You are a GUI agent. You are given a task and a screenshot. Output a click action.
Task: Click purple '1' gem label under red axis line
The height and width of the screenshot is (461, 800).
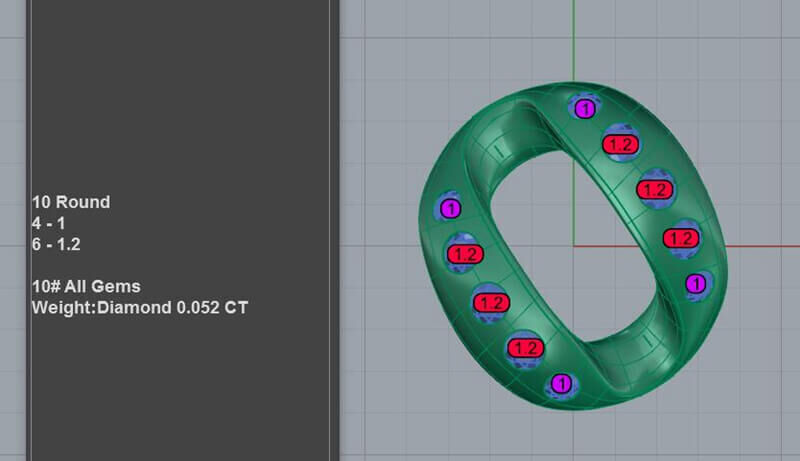pyautogui.click(x=696, y=284)
